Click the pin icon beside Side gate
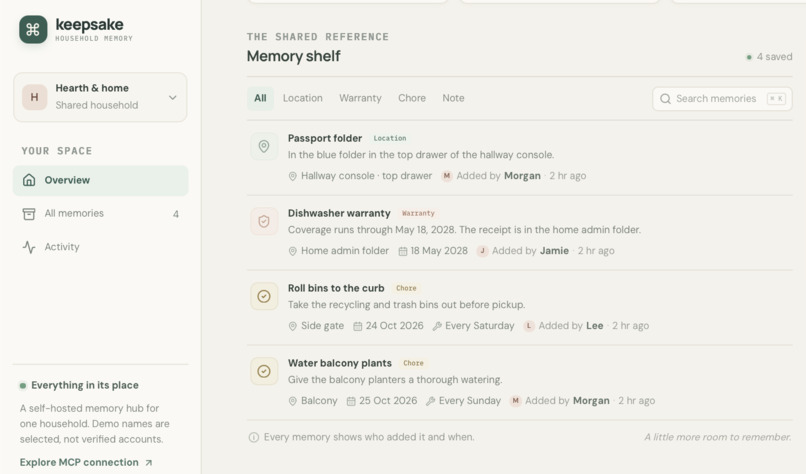Screen dimensions: 806x474 (x=292, y=326)
